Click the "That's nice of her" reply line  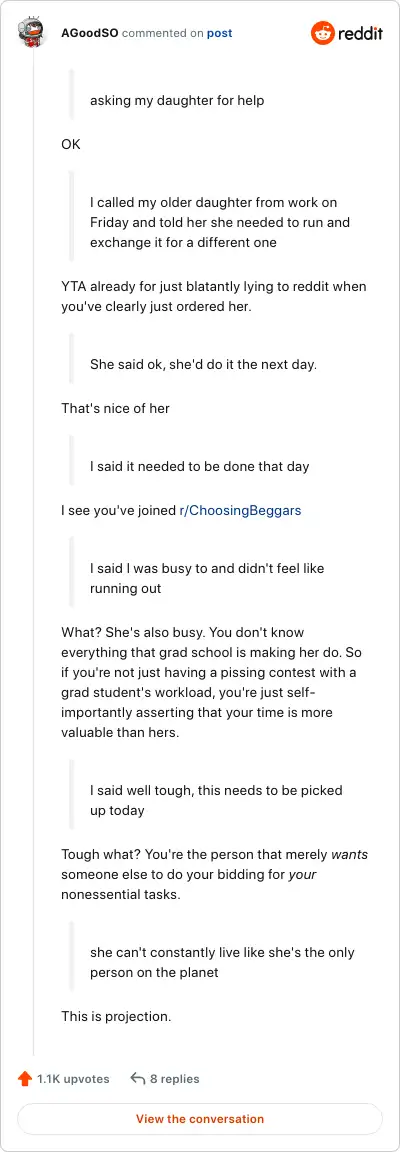tap(115, 408)
